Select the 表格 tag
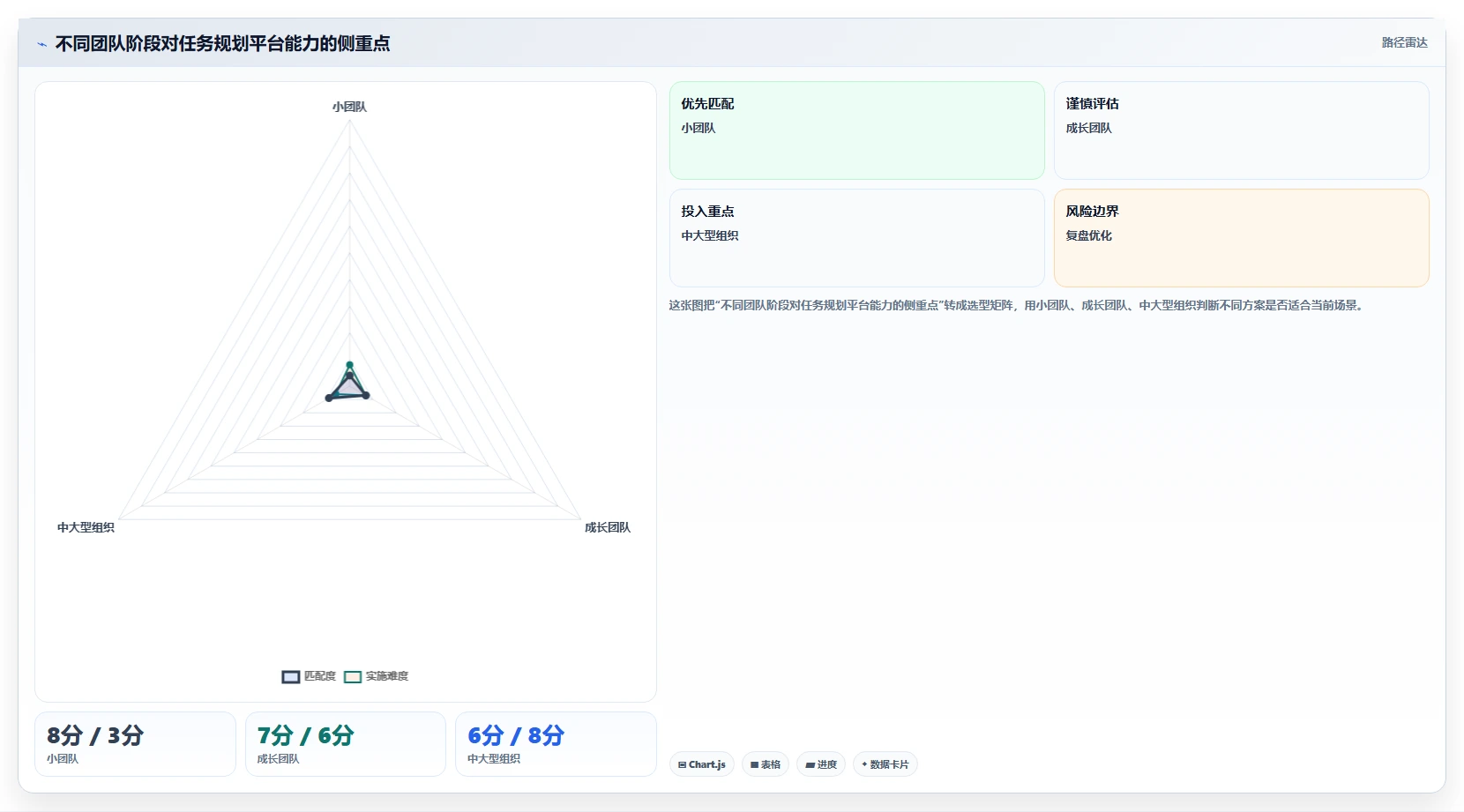 click(766, 764)
